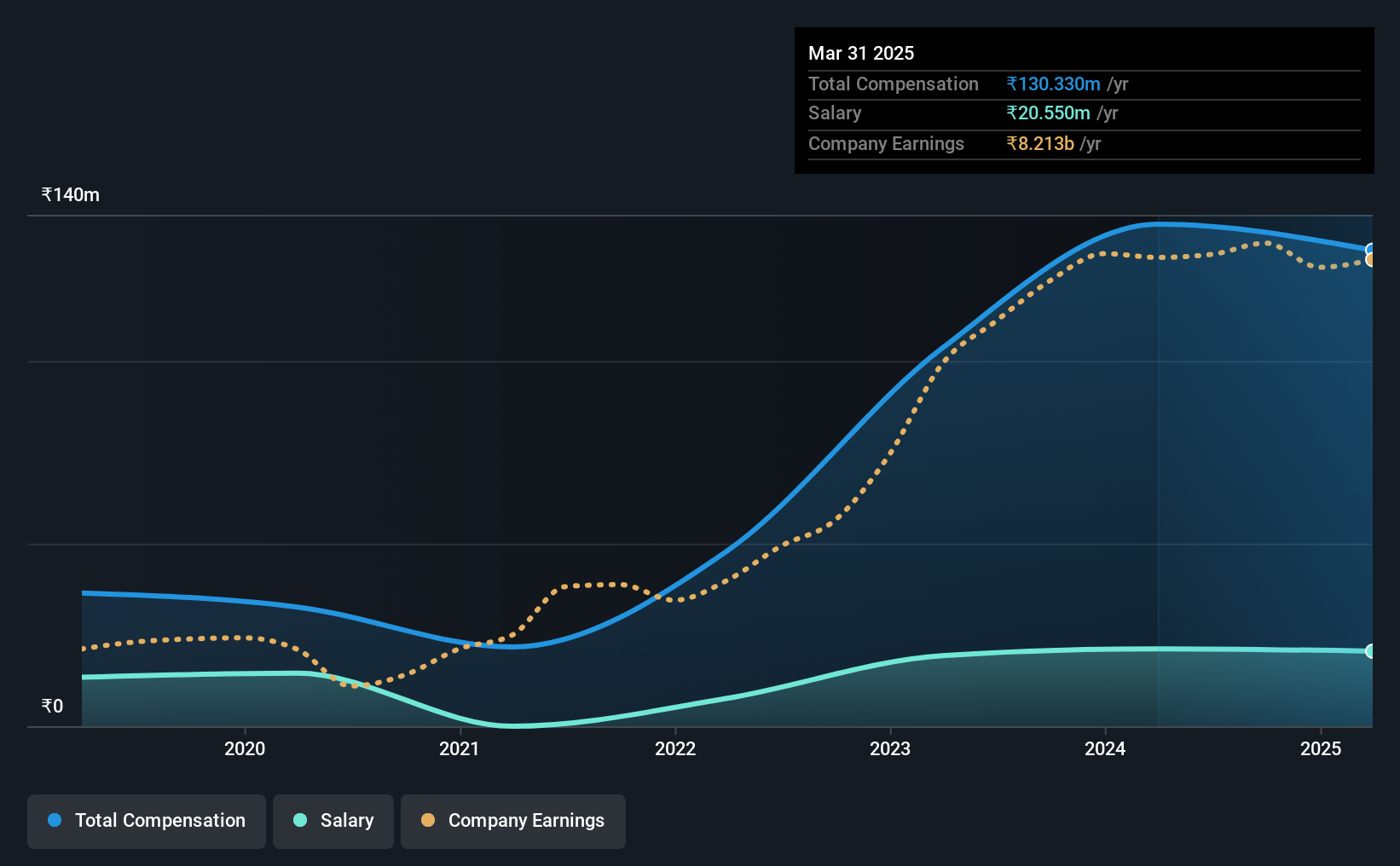This screenshot has width=1400, height=866.
Task: Toggle the Company Earnings legend button
Action: [513, 821]
